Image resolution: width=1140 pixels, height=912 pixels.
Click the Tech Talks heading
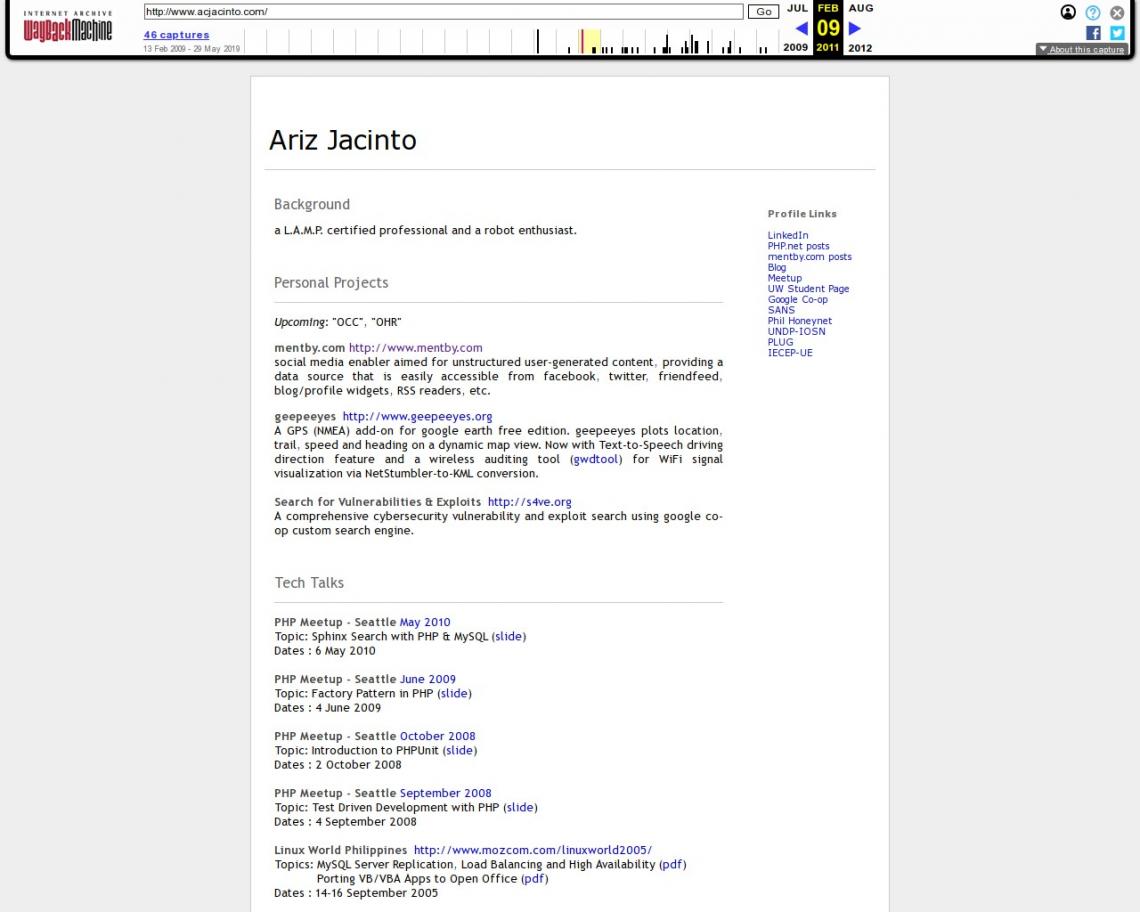[x=309, y=583]
